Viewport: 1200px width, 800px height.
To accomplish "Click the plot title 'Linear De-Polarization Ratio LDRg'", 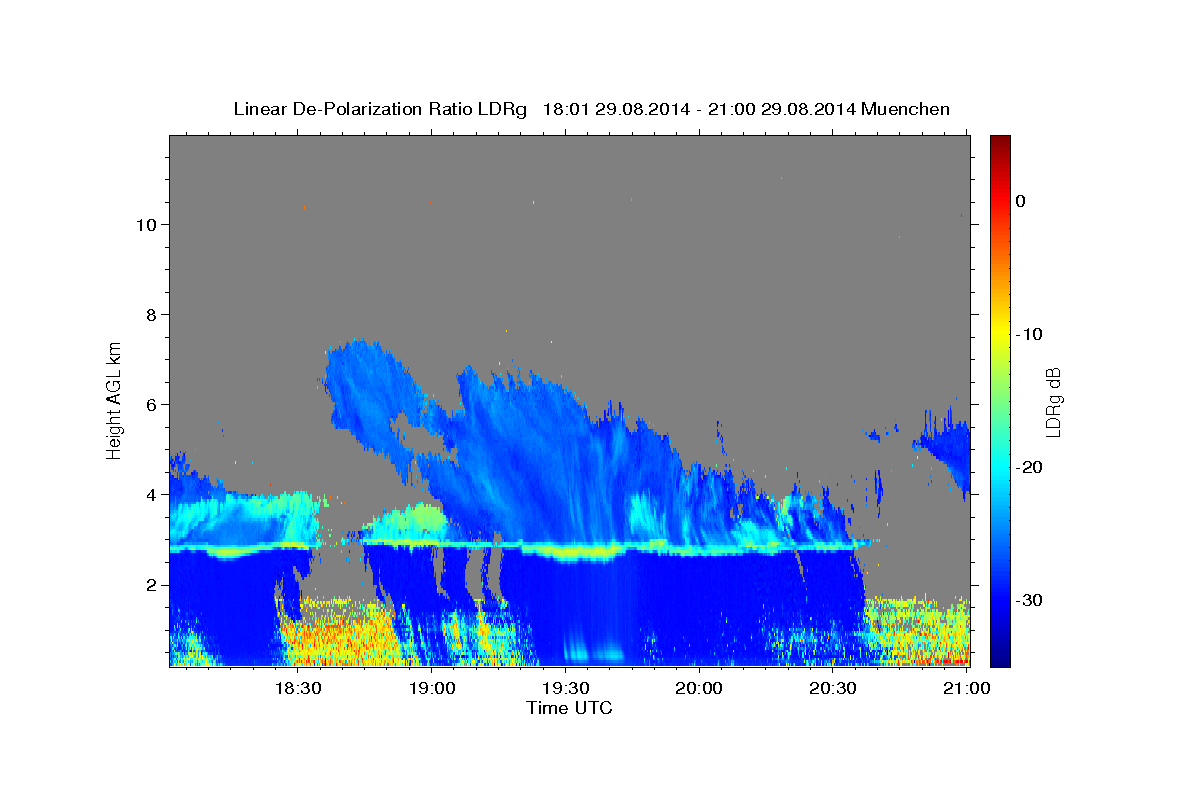I will tap(379, 109).
